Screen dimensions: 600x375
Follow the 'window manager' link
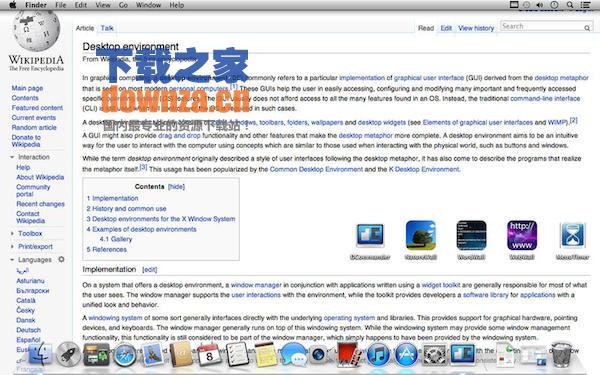(x=256, y=285)
